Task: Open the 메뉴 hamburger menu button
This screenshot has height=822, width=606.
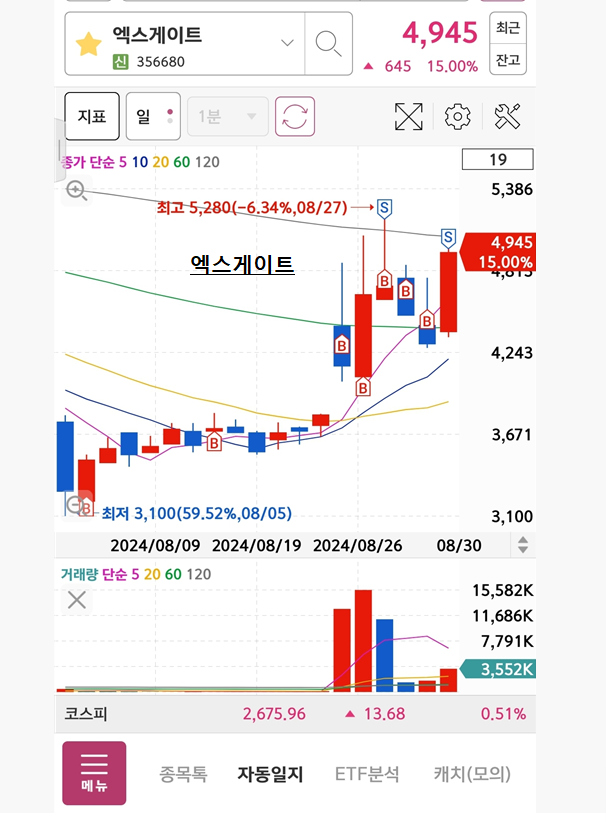Action: (94, 773)
